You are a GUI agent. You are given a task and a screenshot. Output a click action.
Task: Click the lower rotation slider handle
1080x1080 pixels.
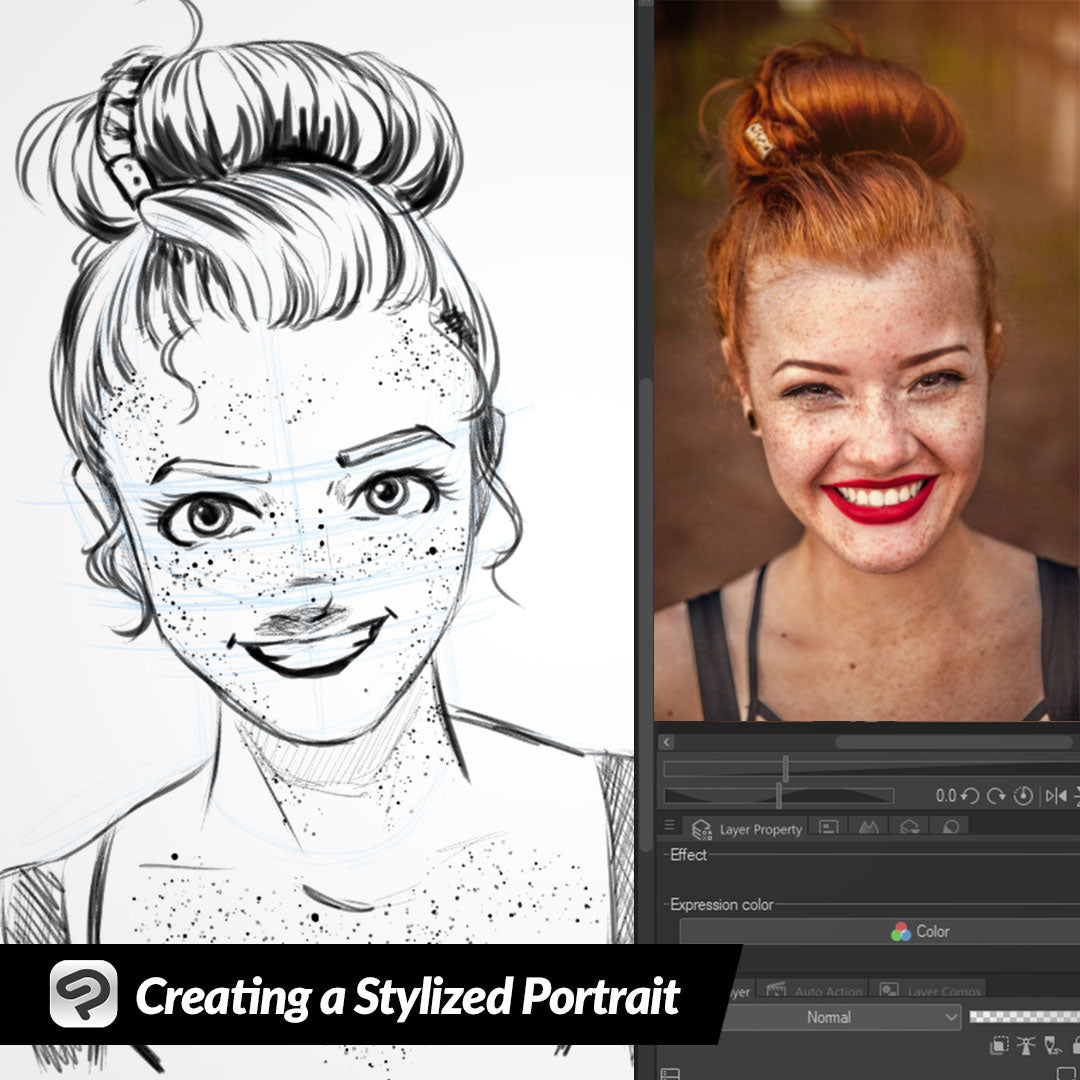point(778,795)
